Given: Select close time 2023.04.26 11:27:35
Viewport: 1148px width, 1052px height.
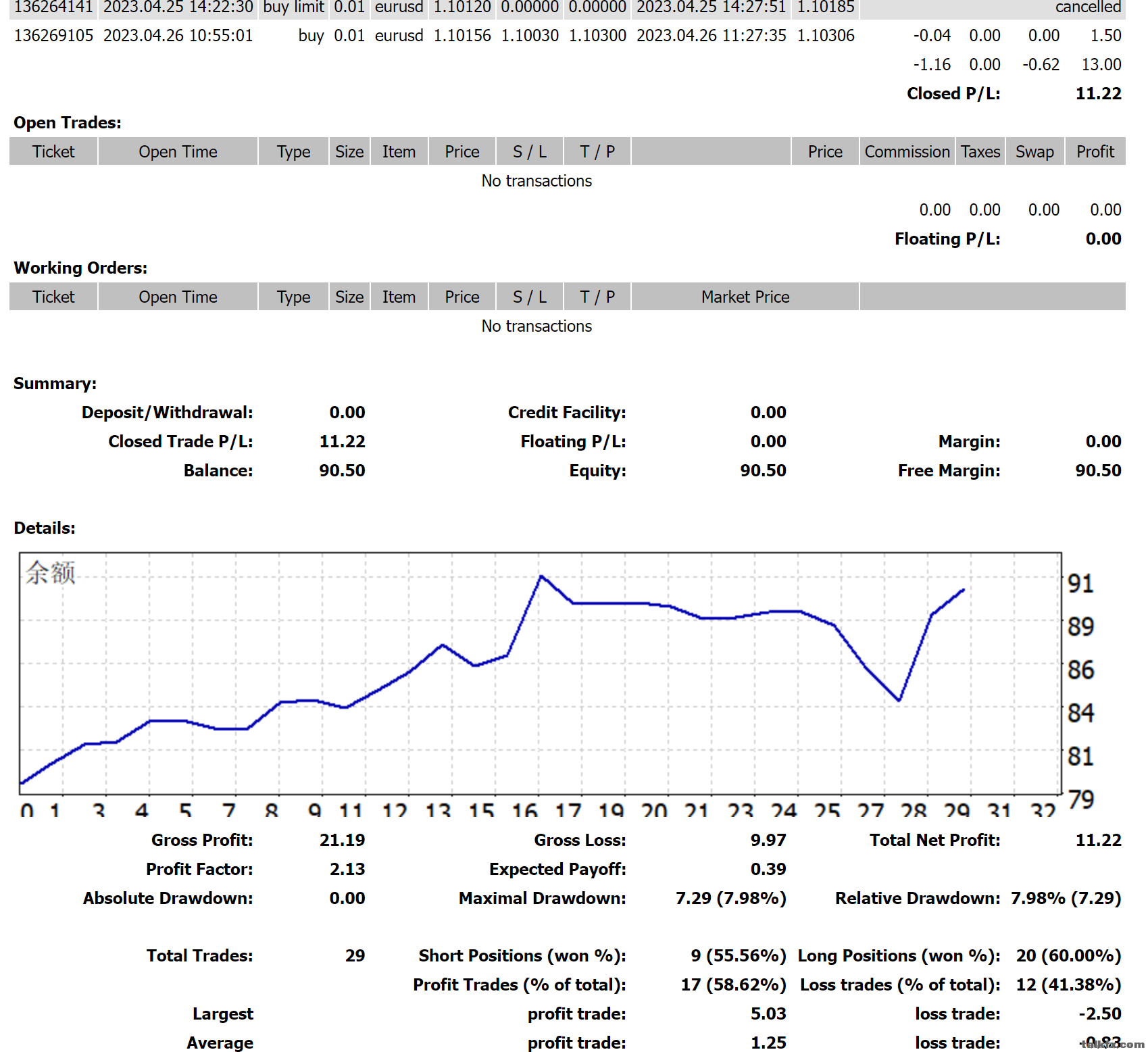Looking at the screenshot, I should (x=712, y=36).
